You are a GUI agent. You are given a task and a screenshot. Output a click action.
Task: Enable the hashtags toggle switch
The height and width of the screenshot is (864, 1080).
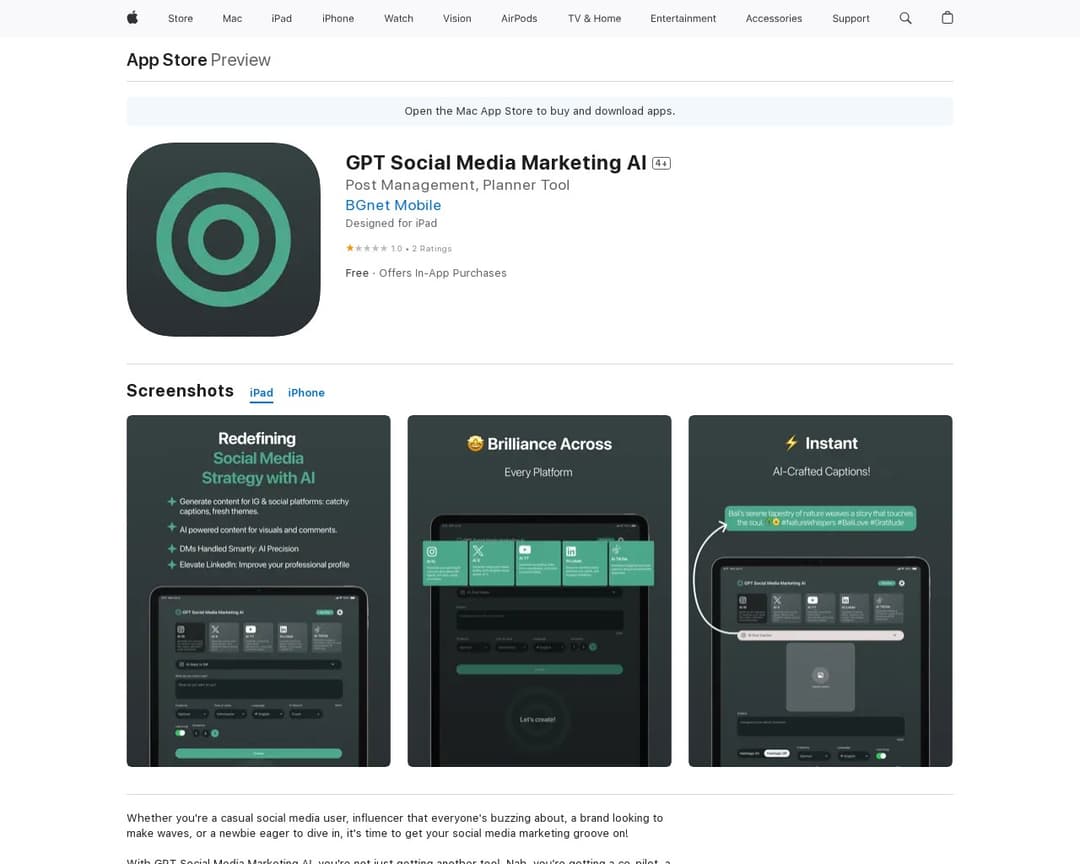point(181,733)
